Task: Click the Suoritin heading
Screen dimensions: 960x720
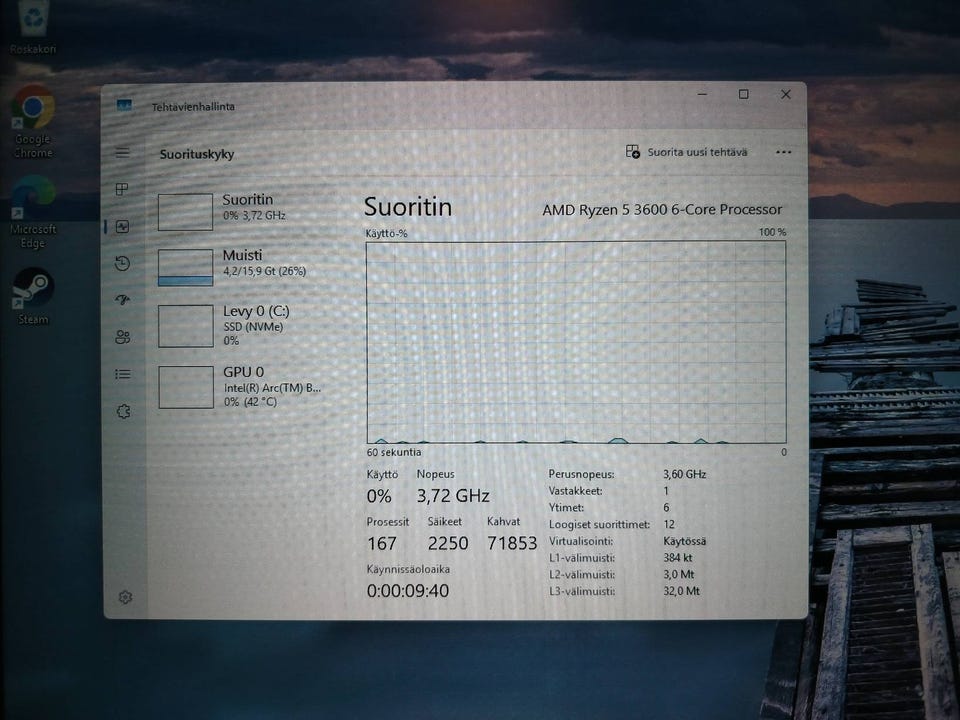Action: [408, 207]
